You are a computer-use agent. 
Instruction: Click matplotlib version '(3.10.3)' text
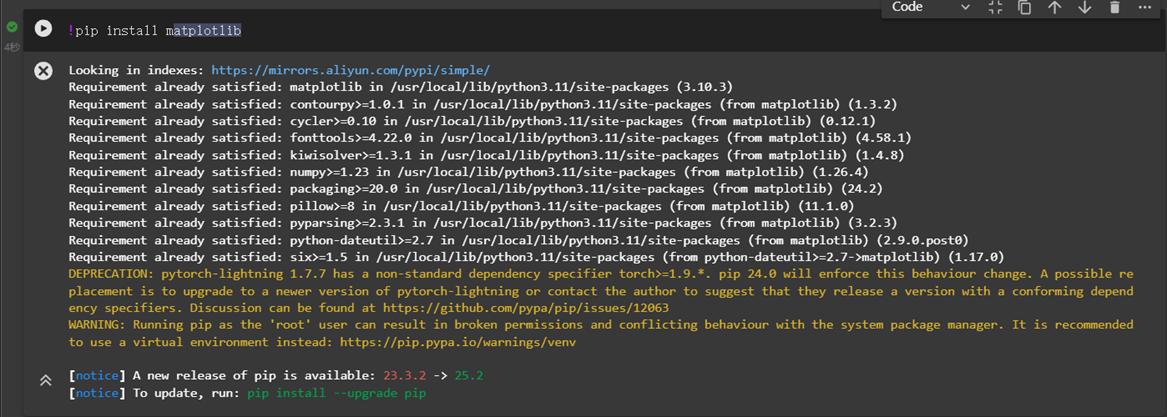(x=705, y=87)
